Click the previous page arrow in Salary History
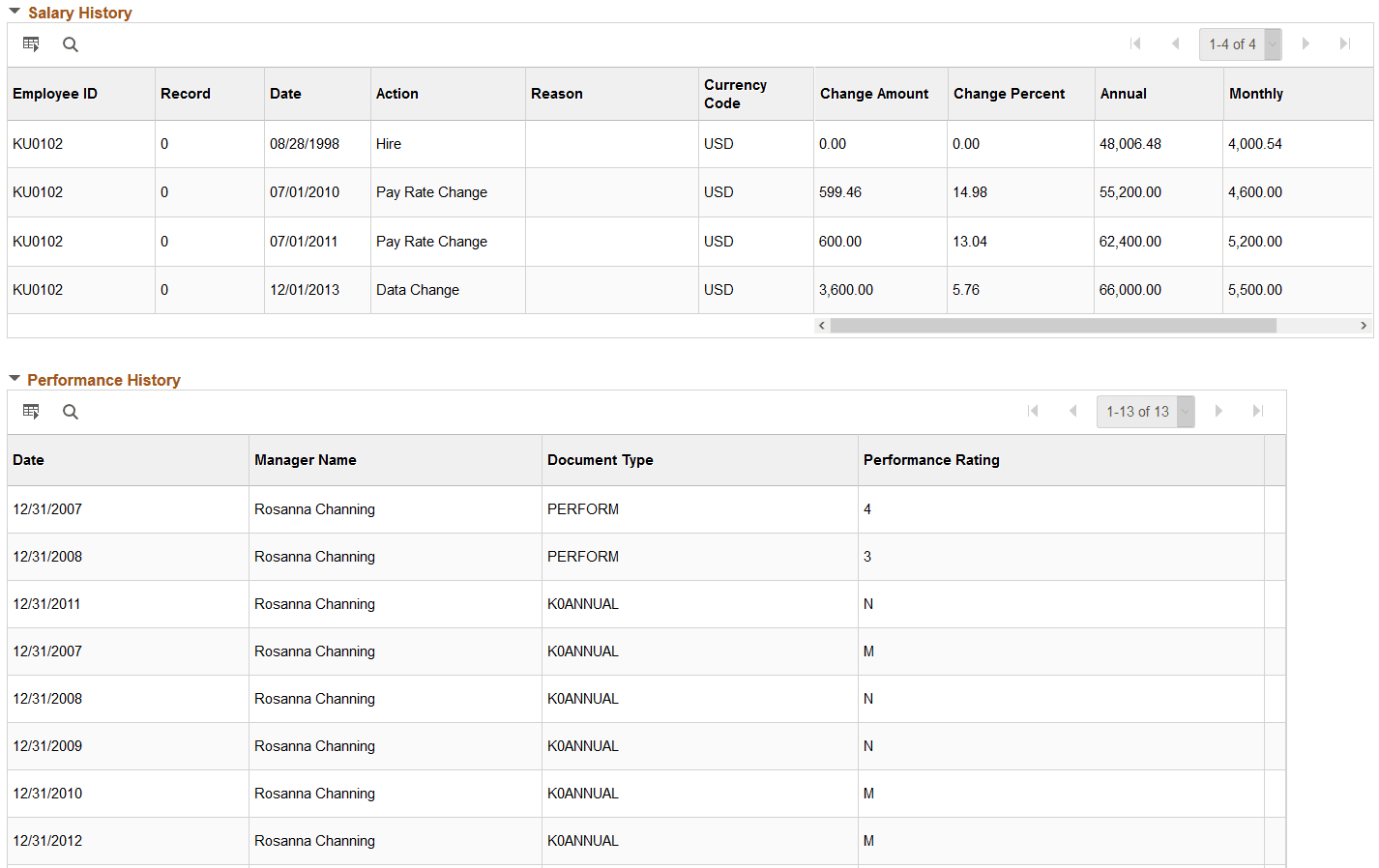1379x868 pixels. 1175,43
